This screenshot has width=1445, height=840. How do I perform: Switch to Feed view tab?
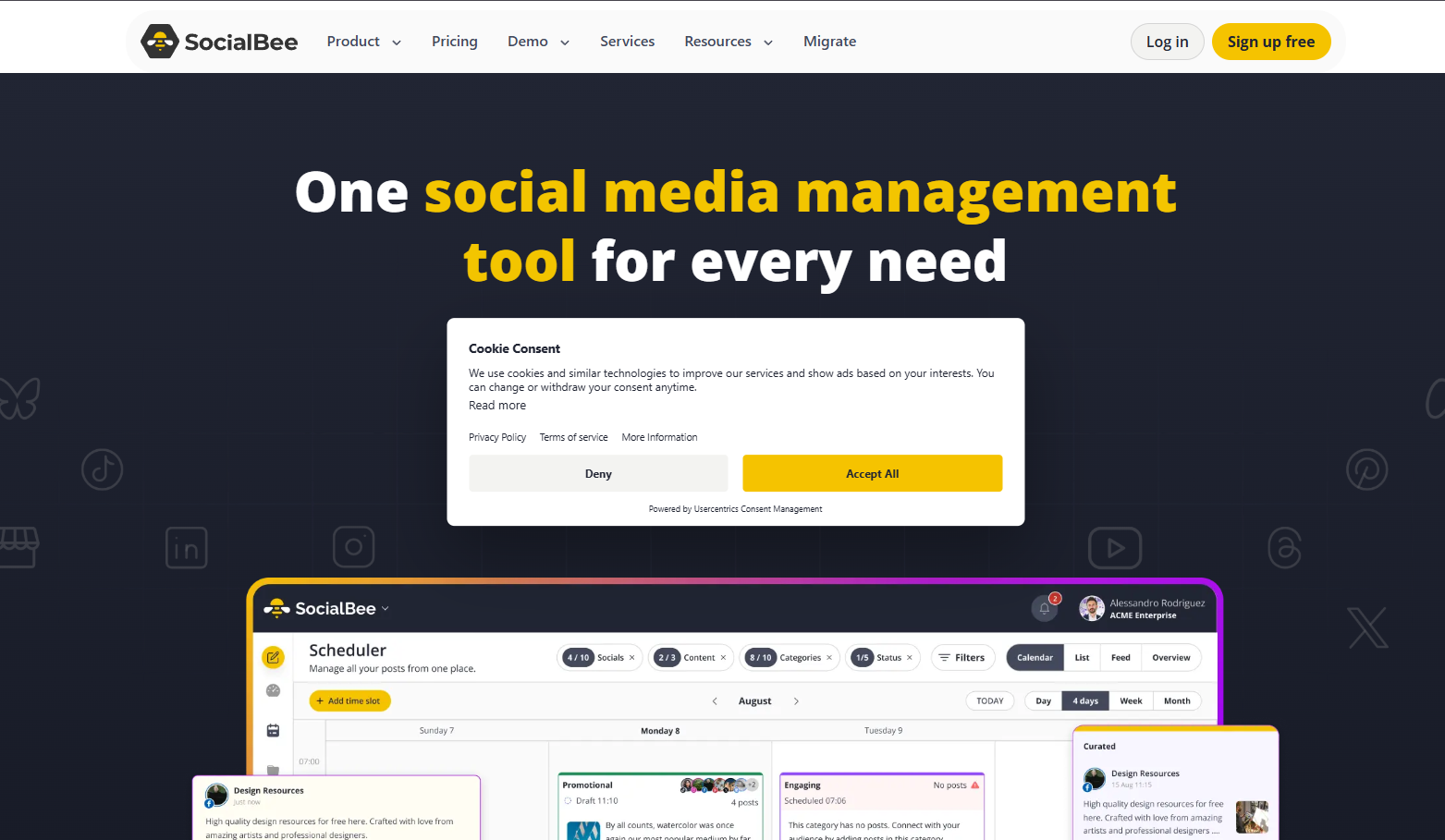tap(1120, 658)
